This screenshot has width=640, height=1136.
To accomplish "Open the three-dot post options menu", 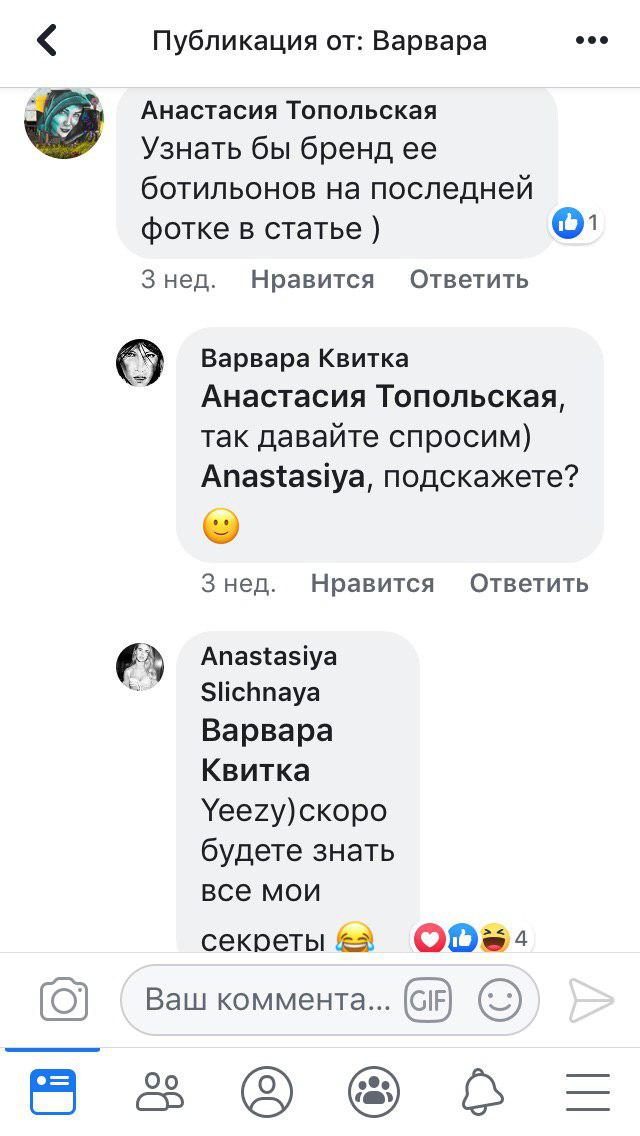I will tap(592, 41).
